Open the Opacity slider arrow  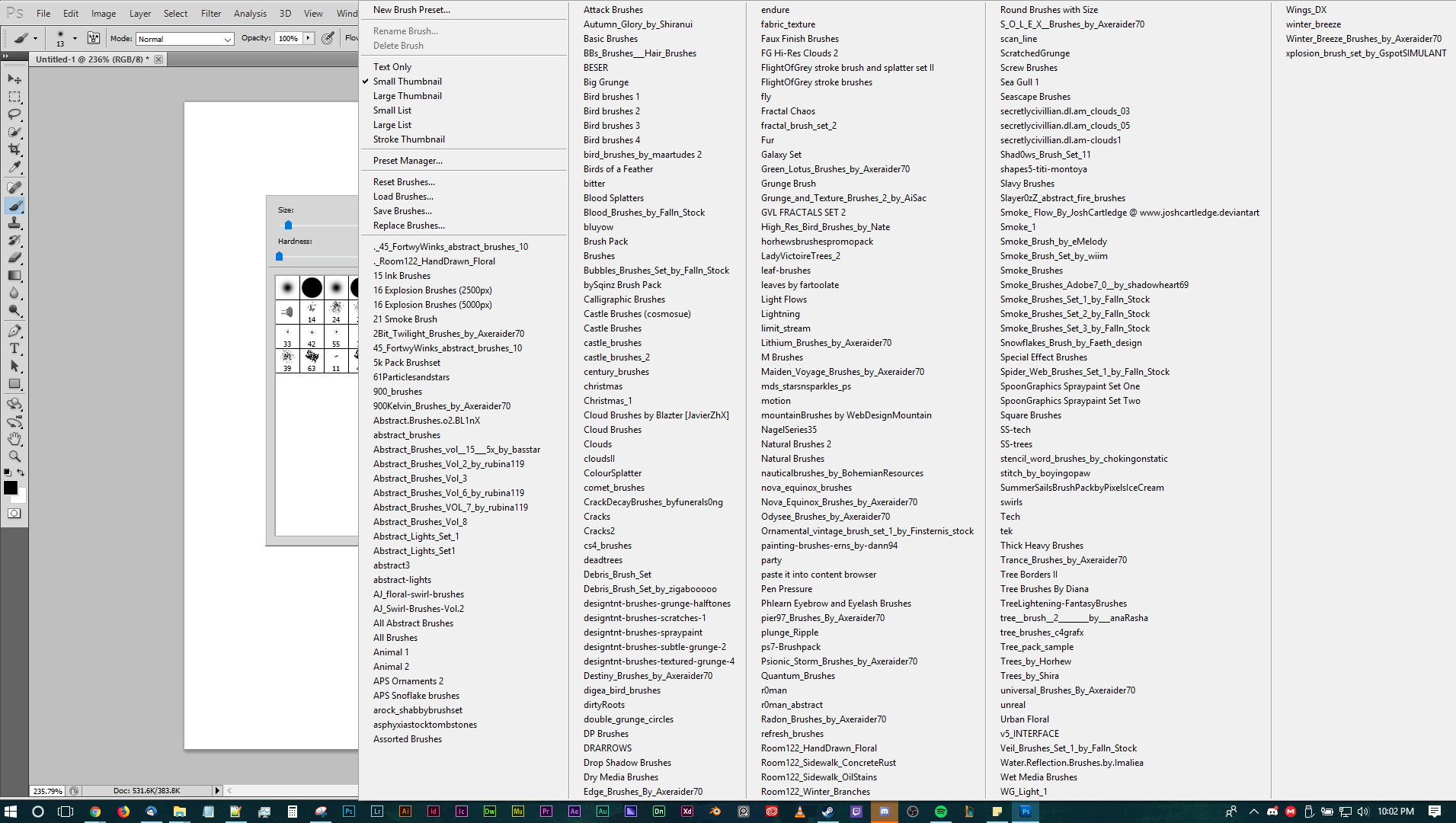pos(308,38)
